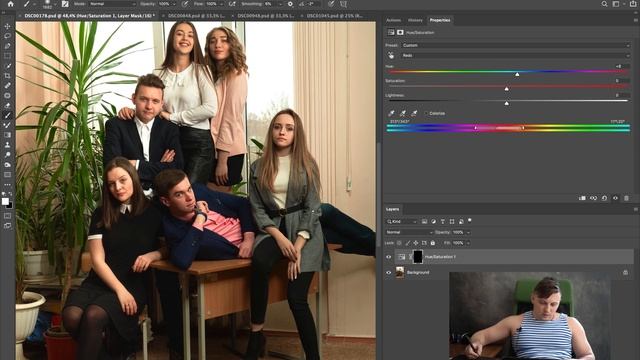Select the Move tool
Viewport: 640px width, 360px height.
tap(7, 26)
